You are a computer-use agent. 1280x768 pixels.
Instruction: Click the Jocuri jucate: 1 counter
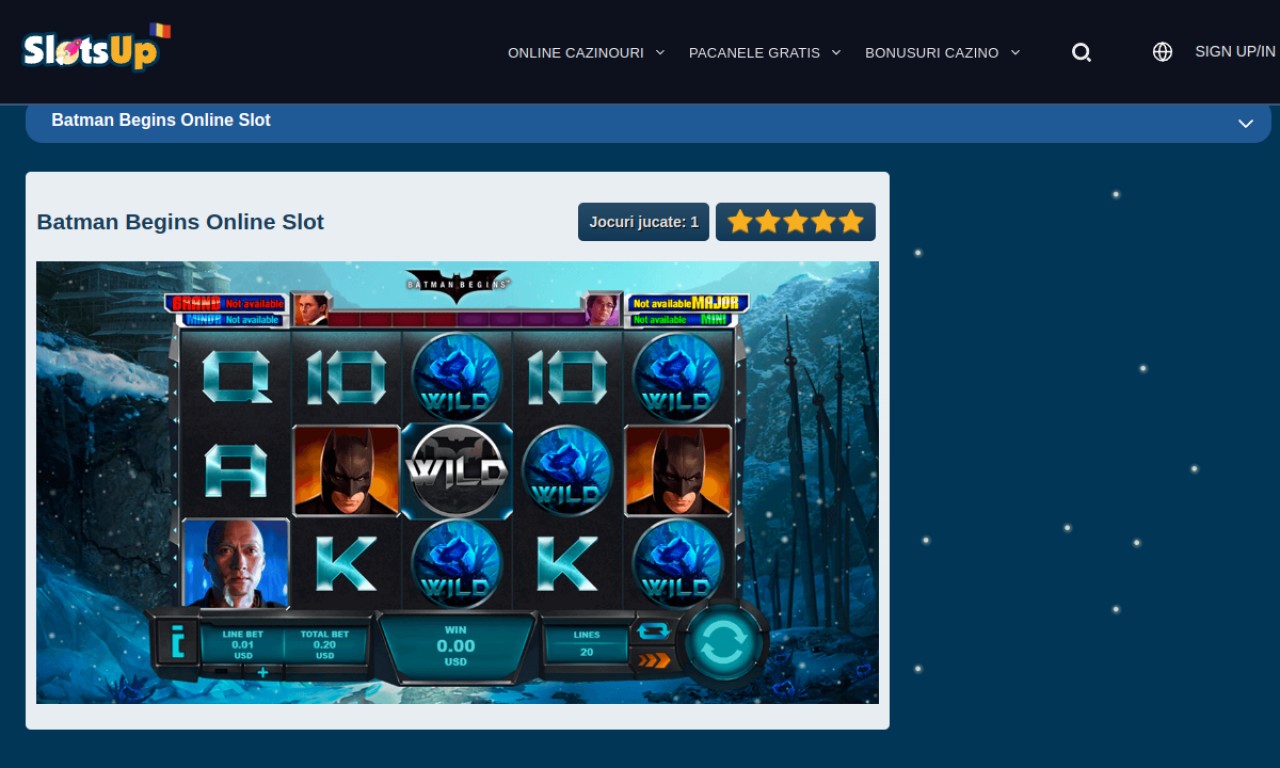644,222
